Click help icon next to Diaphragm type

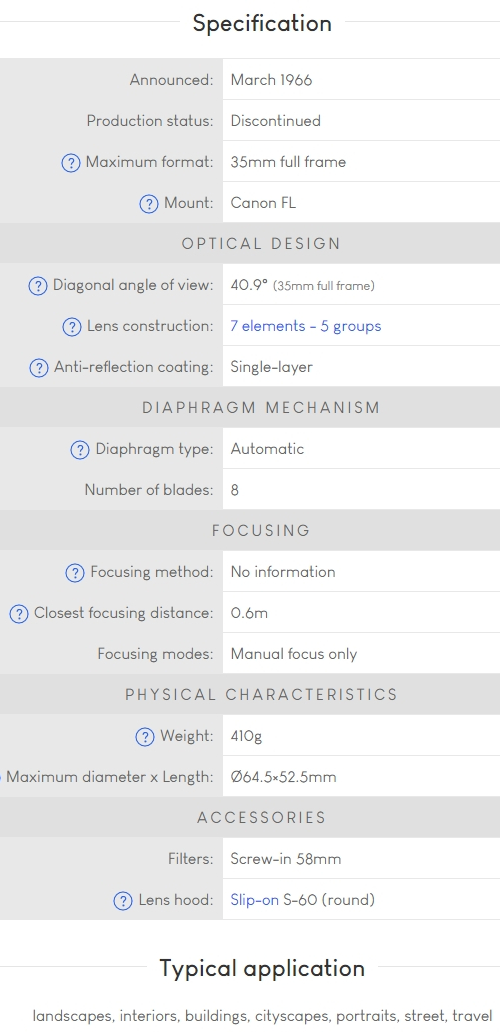point(80,450)
